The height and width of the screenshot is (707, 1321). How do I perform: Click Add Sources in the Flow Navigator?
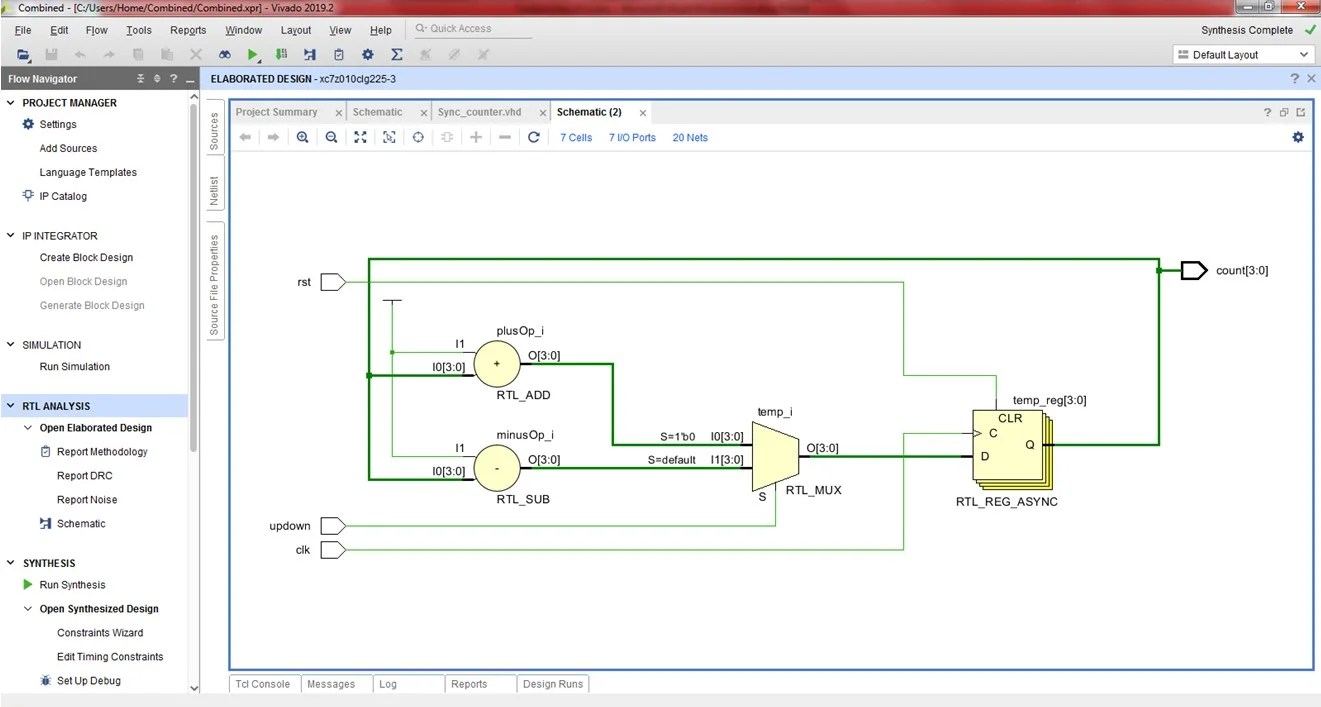click(x=66, y=148)
